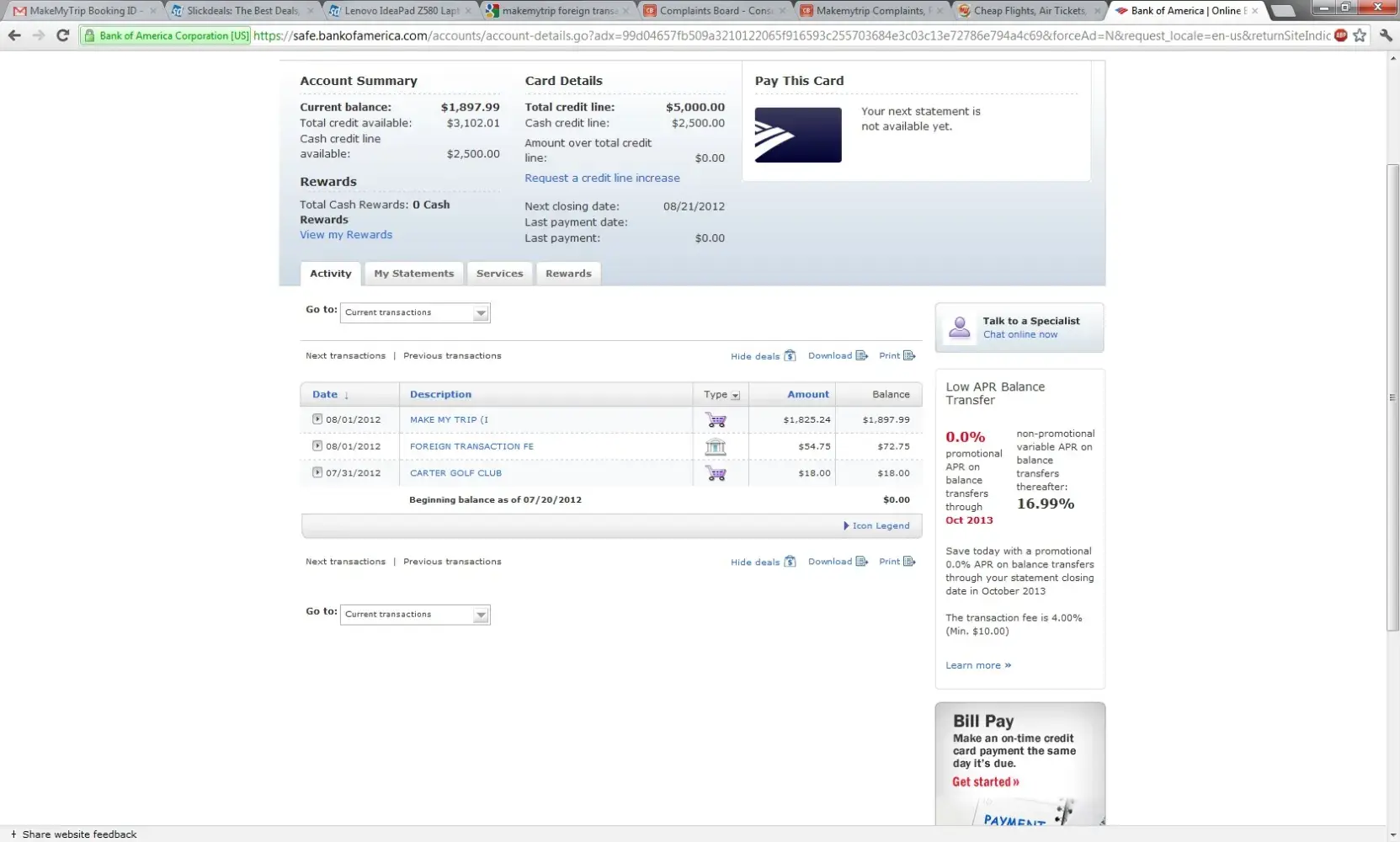Sort by the Description column header
The width and height of the screenshot is (1400, 842).
tap(440, 395)
